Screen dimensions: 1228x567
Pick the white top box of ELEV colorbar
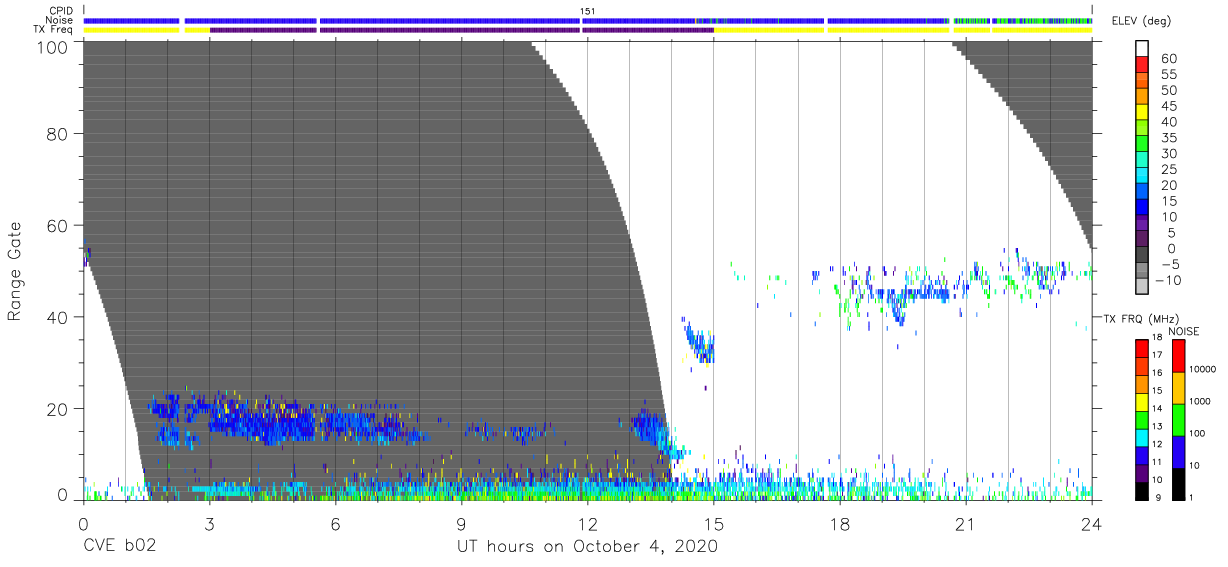coord(1142,48)
